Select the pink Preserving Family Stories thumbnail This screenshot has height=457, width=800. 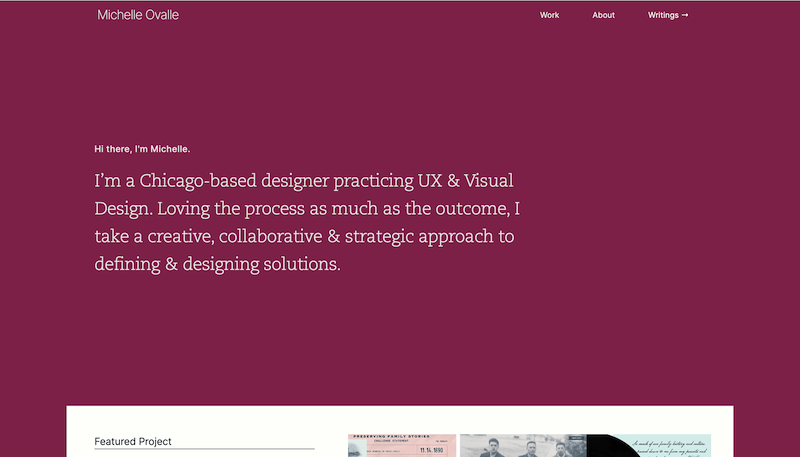(x=402, y=446)
